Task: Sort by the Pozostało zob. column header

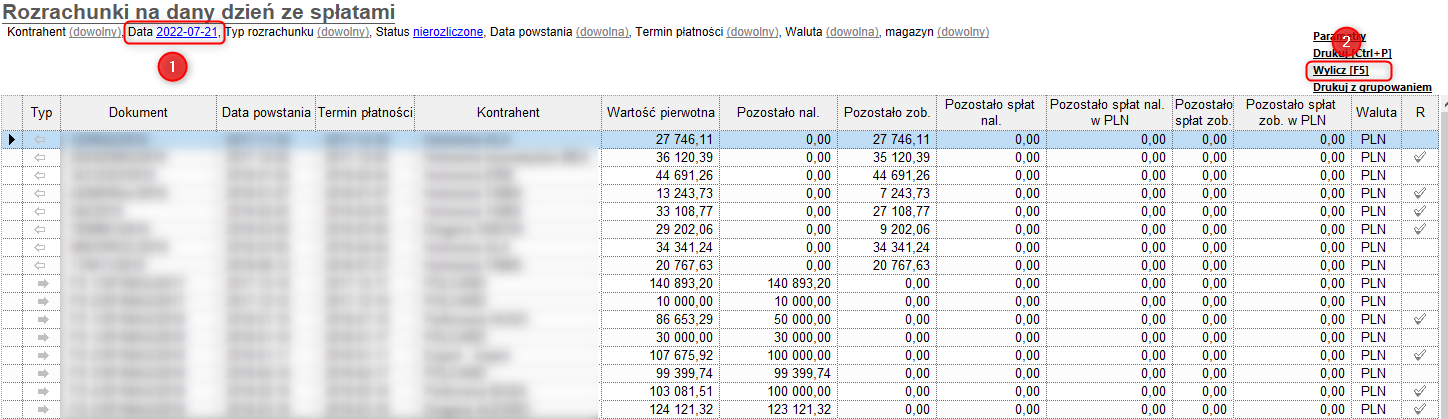Action: click(x=886, y=113)
